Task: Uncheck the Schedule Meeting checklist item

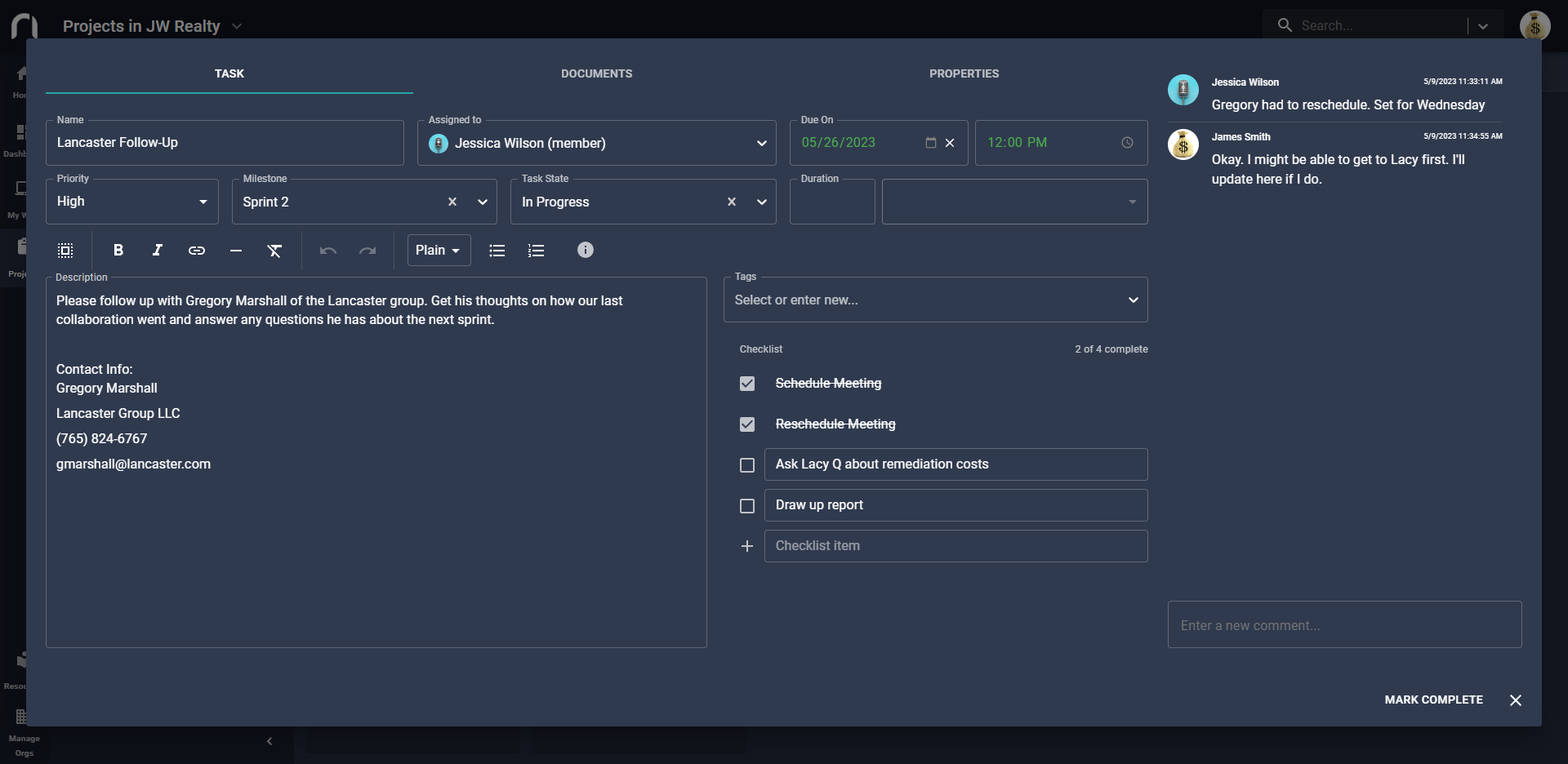Action: [x=747, y=384]
